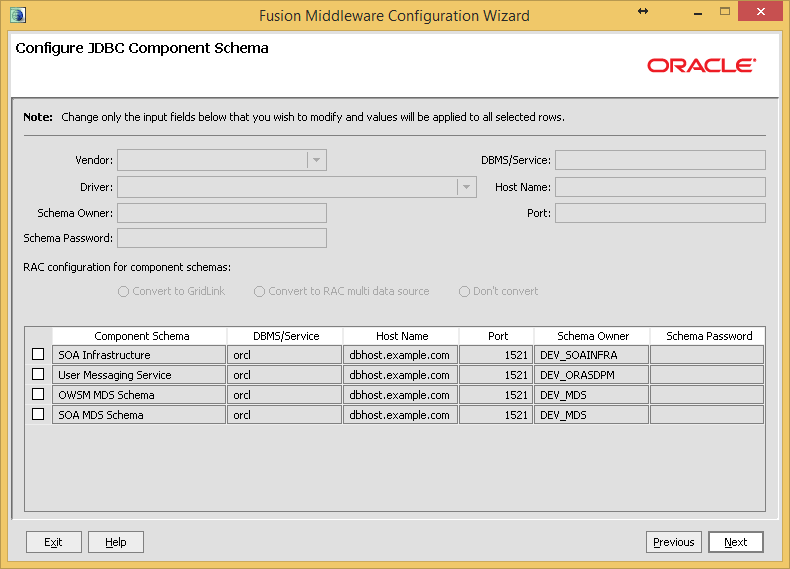Minimize the Configuration Wizard window
Screen dimensions: 790x569
pos(698,14)
